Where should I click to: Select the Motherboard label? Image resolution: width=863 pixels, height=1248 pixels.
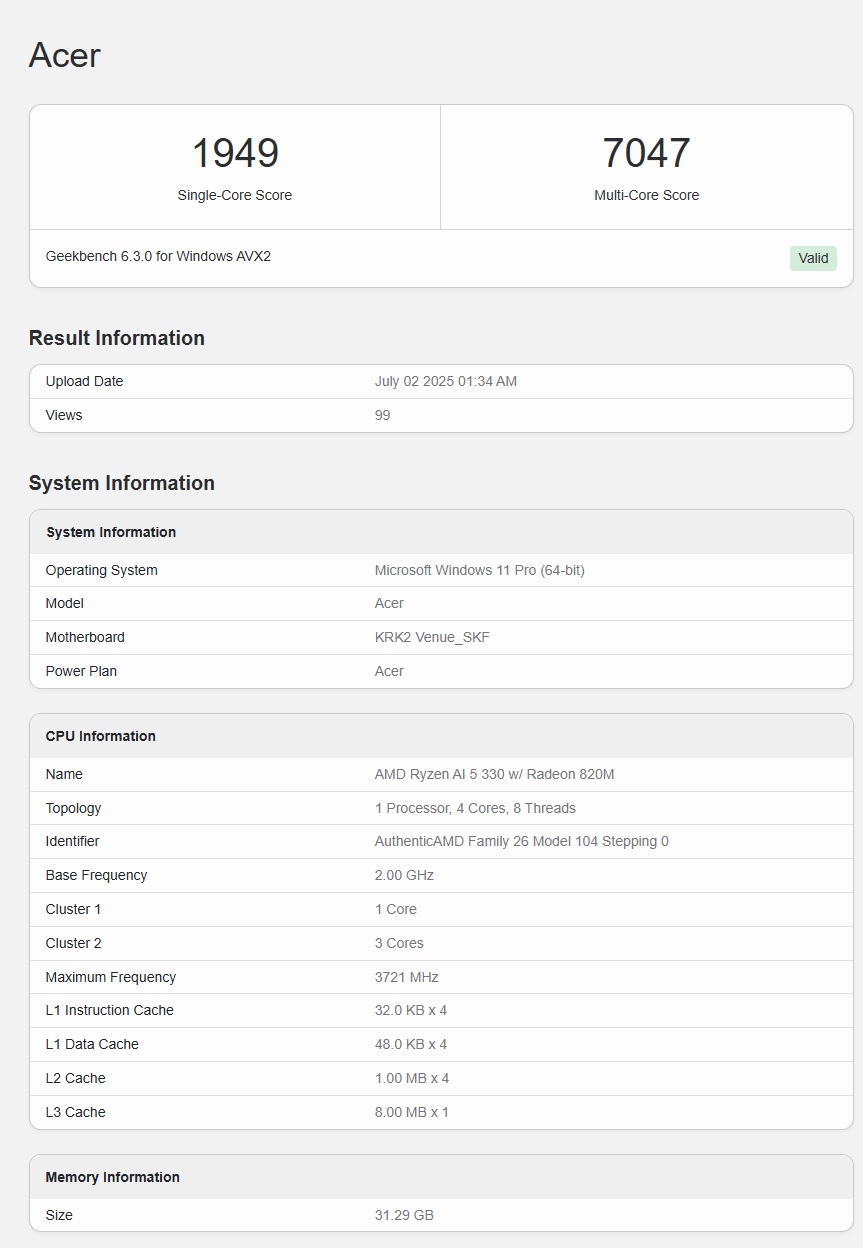pos(85,637)
